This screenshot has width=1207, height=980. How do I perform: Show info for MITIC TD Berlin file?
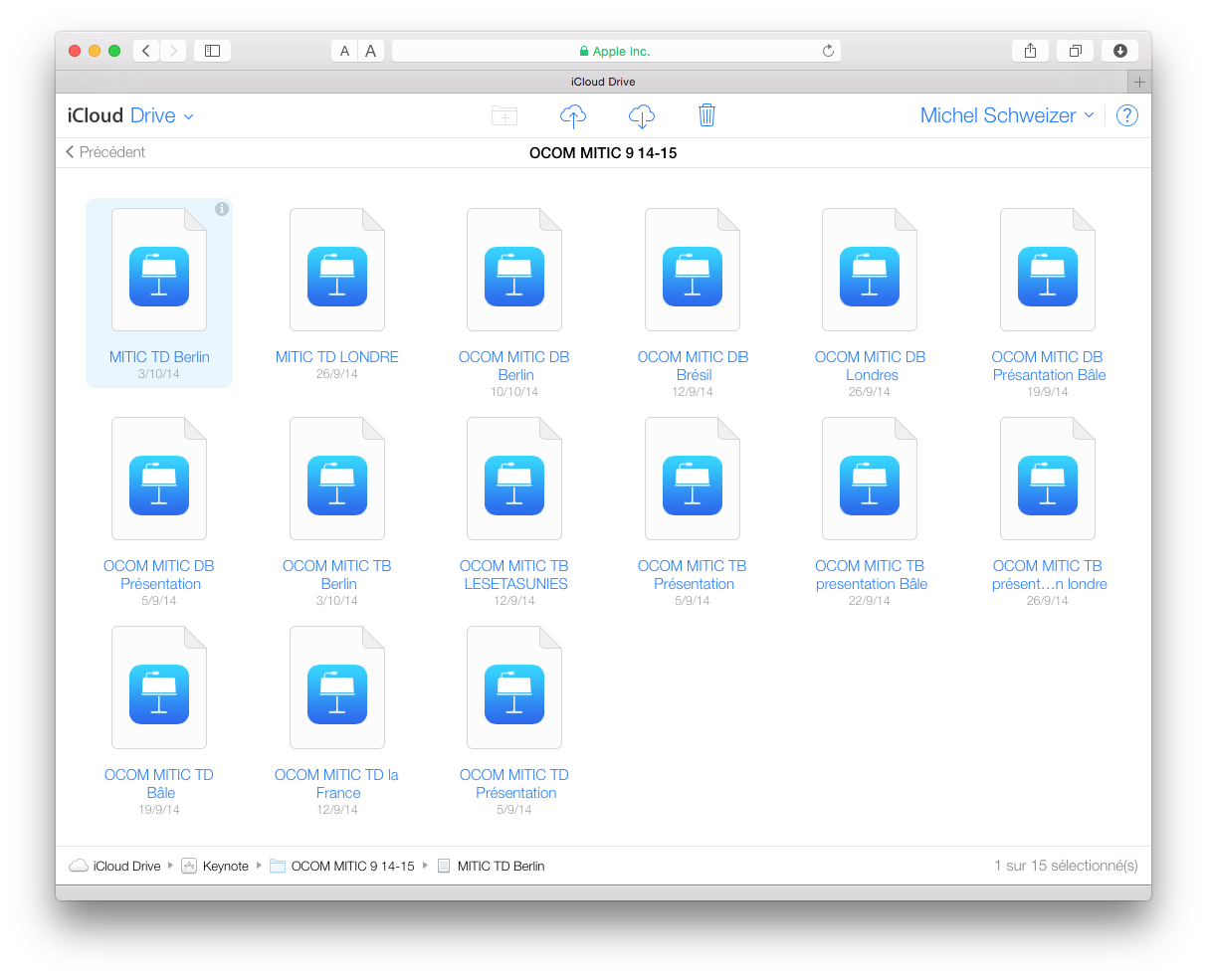(222, 209)
